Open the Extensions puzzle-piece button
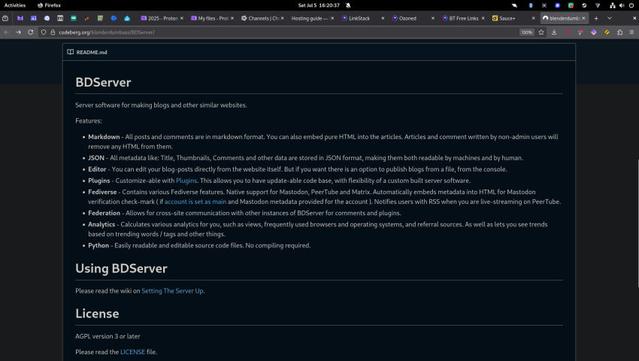639x361 pixels. 620,32
